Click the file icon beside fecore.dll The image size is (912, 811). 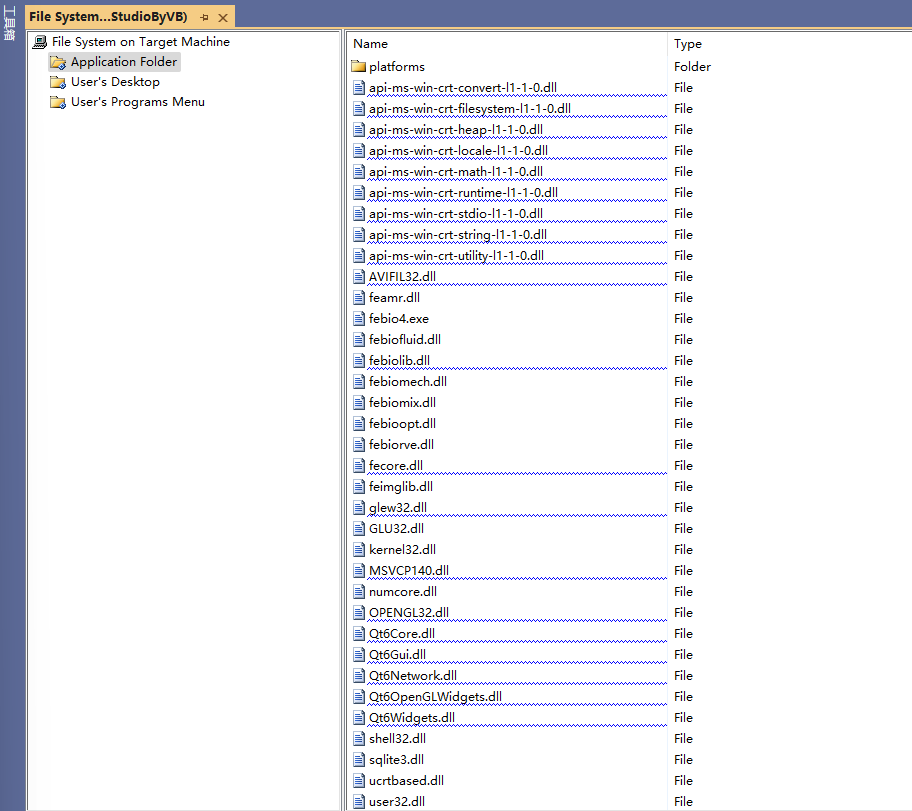(359, 466)
